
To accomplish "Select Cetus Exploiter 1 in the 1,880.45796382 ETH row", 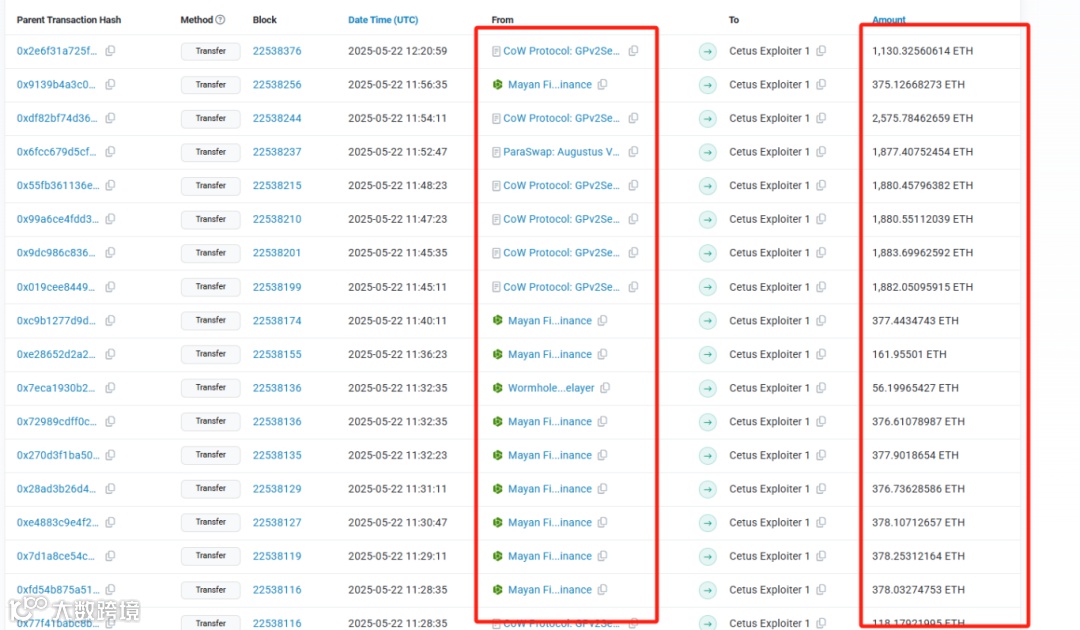I will pyautogui.click(x=769, y=185).
